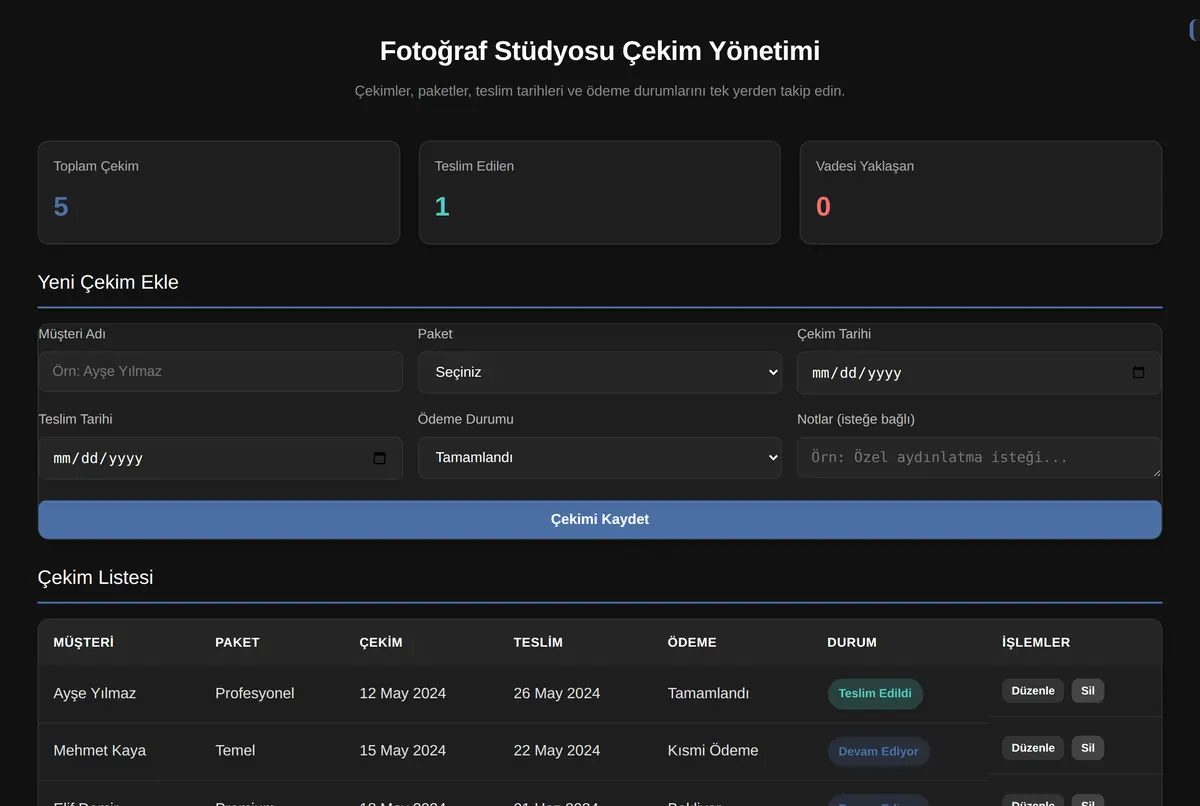Click the Teslim Tarihi date field
This screenshot has height=806, width=1200.
(220, 458)
